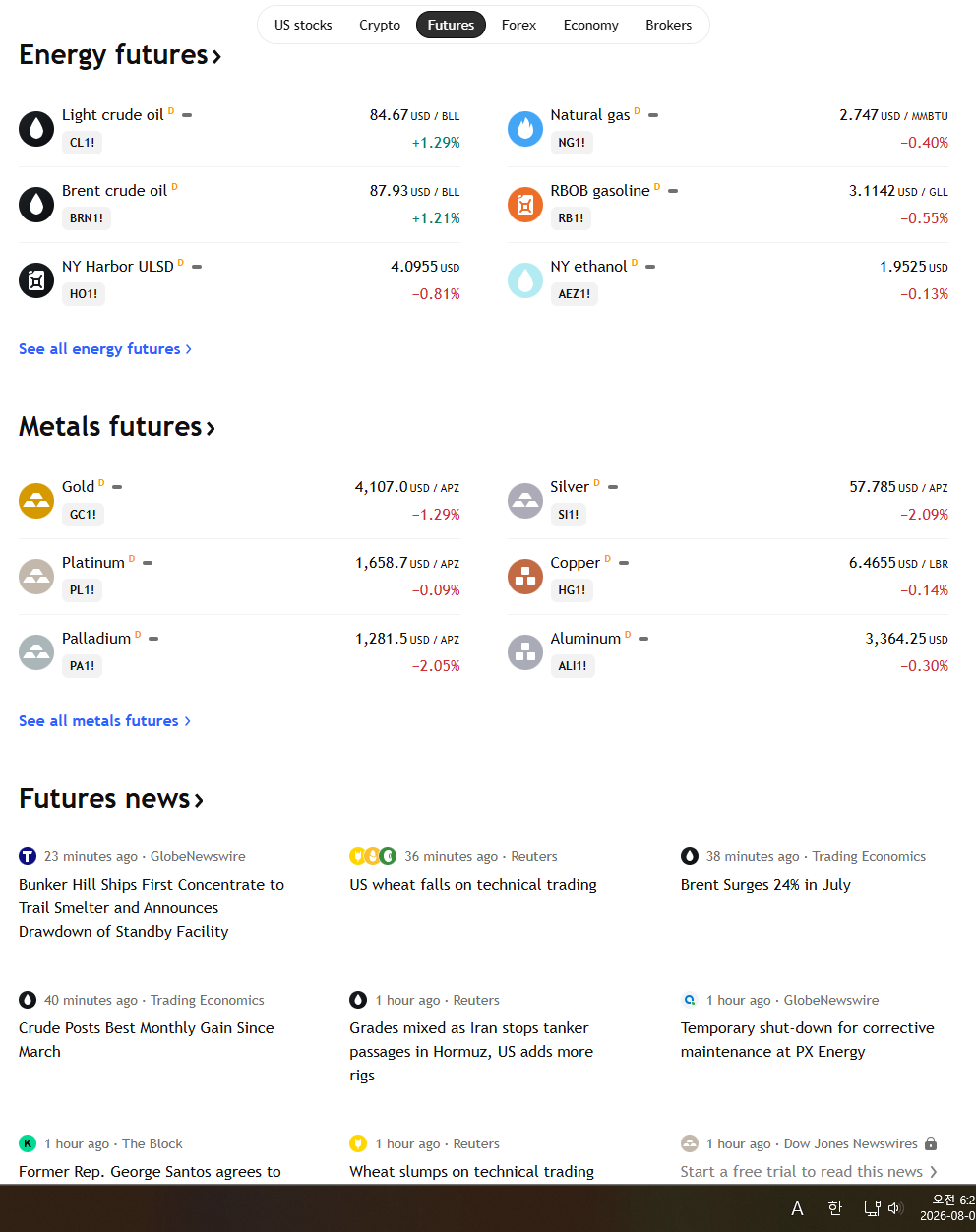Expand the Futures news heading chevron
Image resolution: width=976 pixels, height=1232 pixels.
199,800
